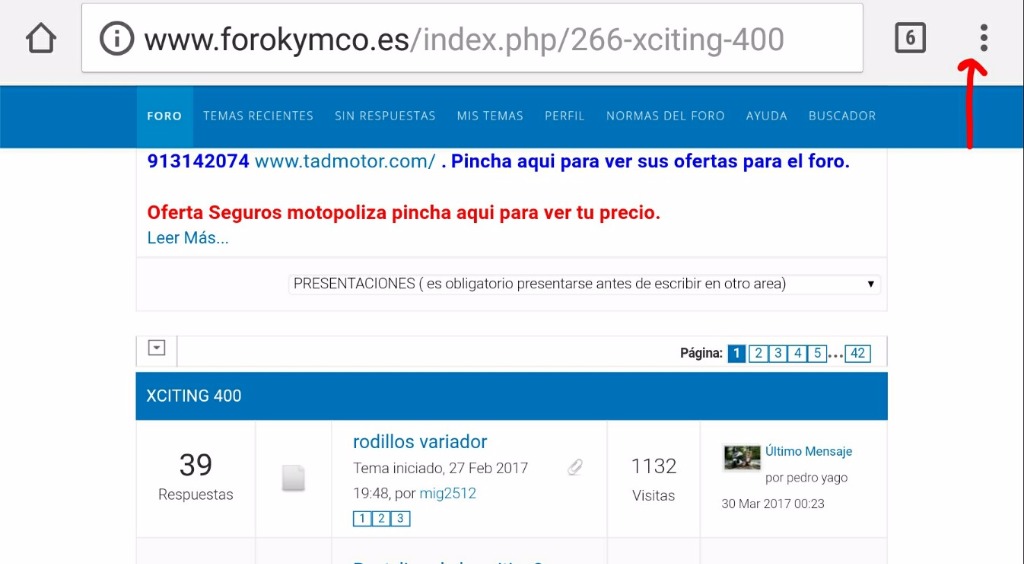The image size is (1024, 564).
Task: Jump to page 2 in the pagination
Action: (758, 353)
